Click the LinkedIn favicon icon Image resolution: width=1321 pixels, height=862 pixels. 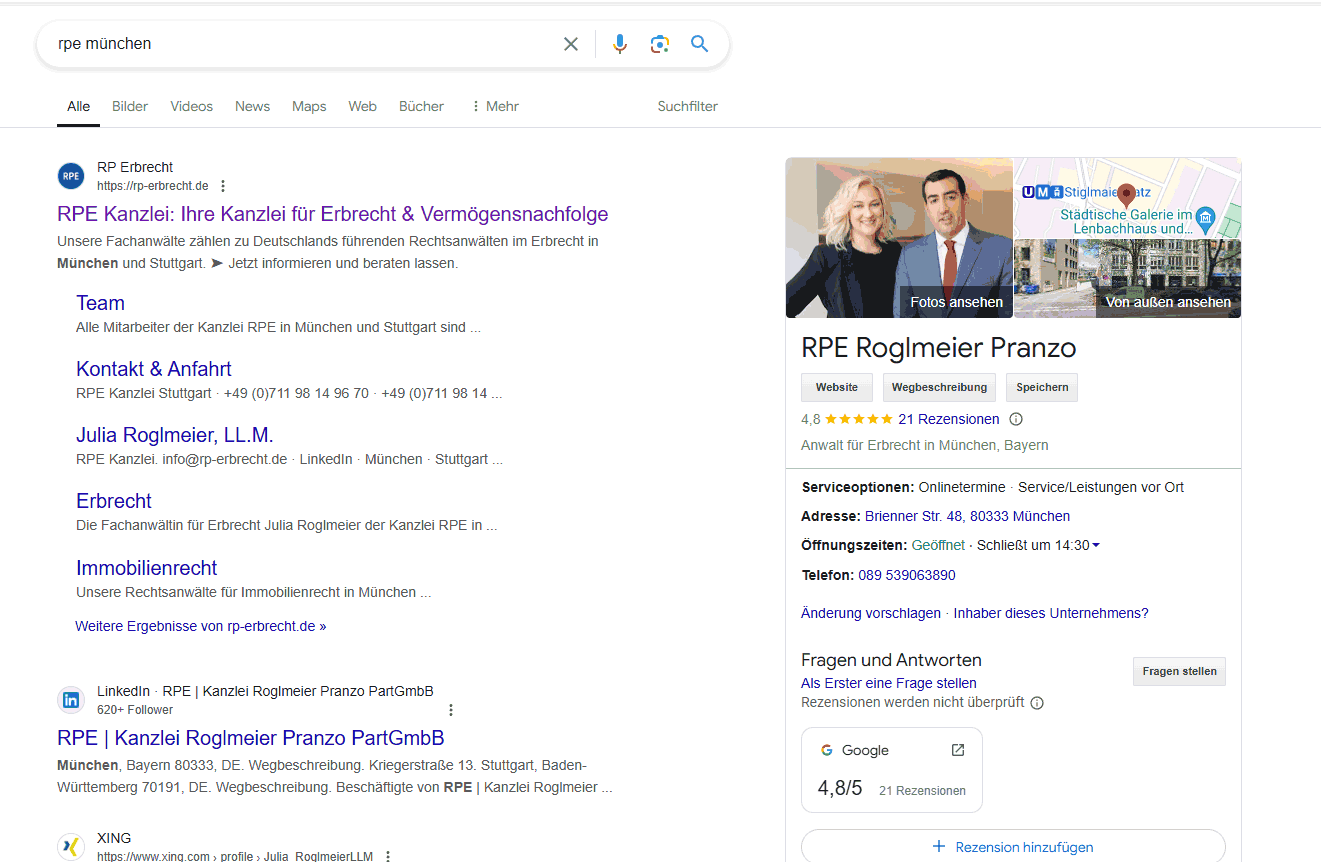pyautogui.click(x=71, y=700)
